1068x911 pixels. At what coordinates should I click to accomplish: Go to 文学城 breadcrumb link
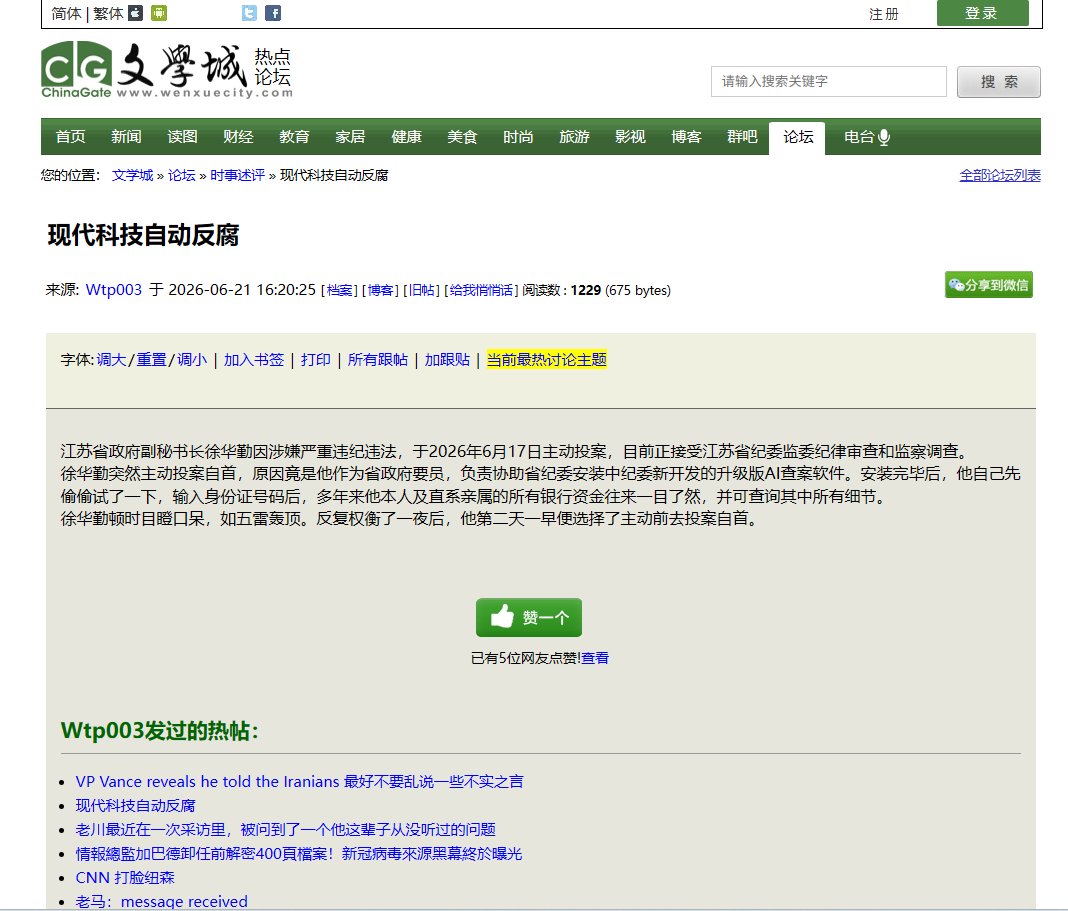[x=132, y=176]
